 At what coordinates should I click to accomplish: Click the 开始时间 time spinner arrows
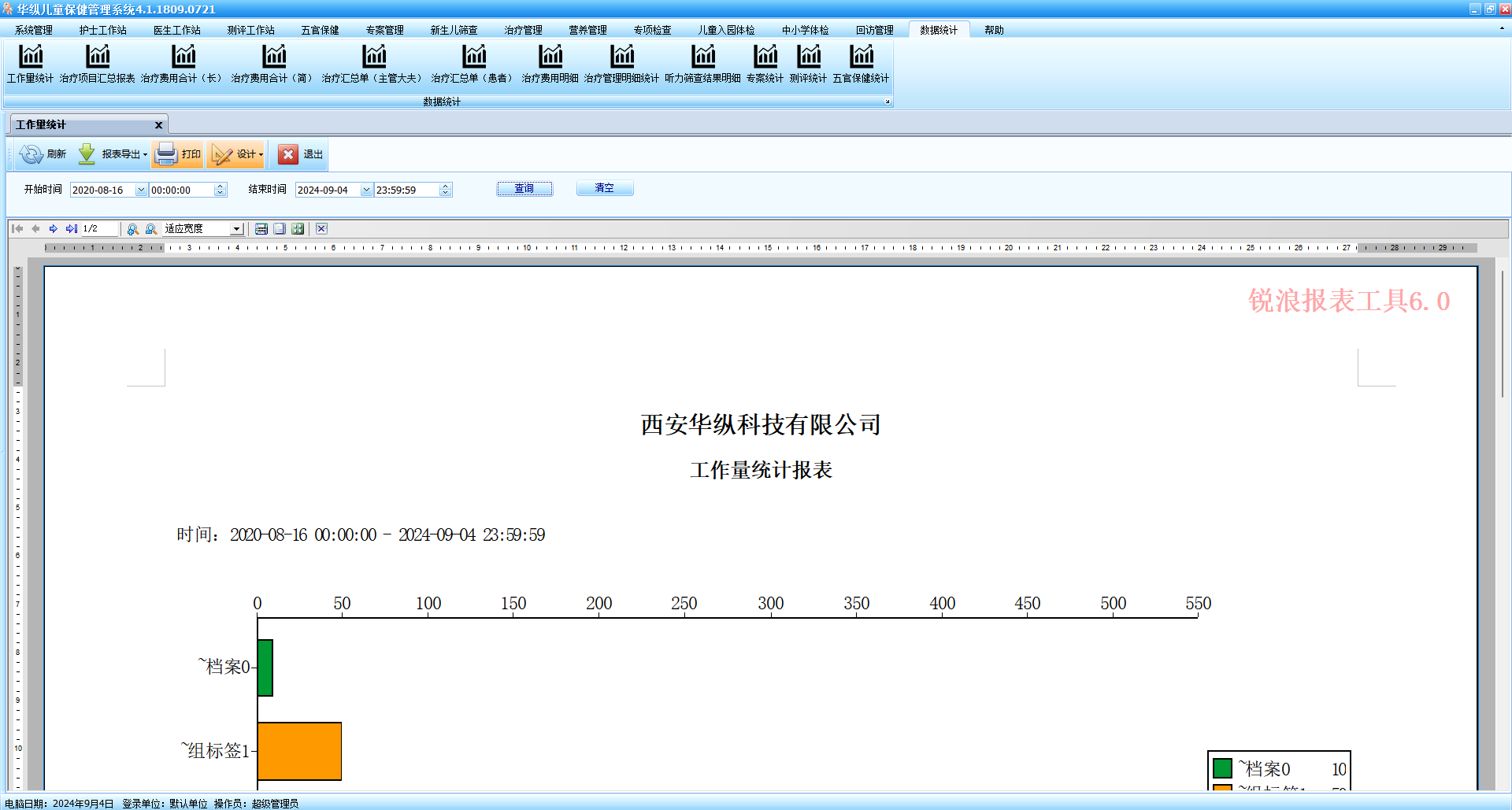point(220,190)
